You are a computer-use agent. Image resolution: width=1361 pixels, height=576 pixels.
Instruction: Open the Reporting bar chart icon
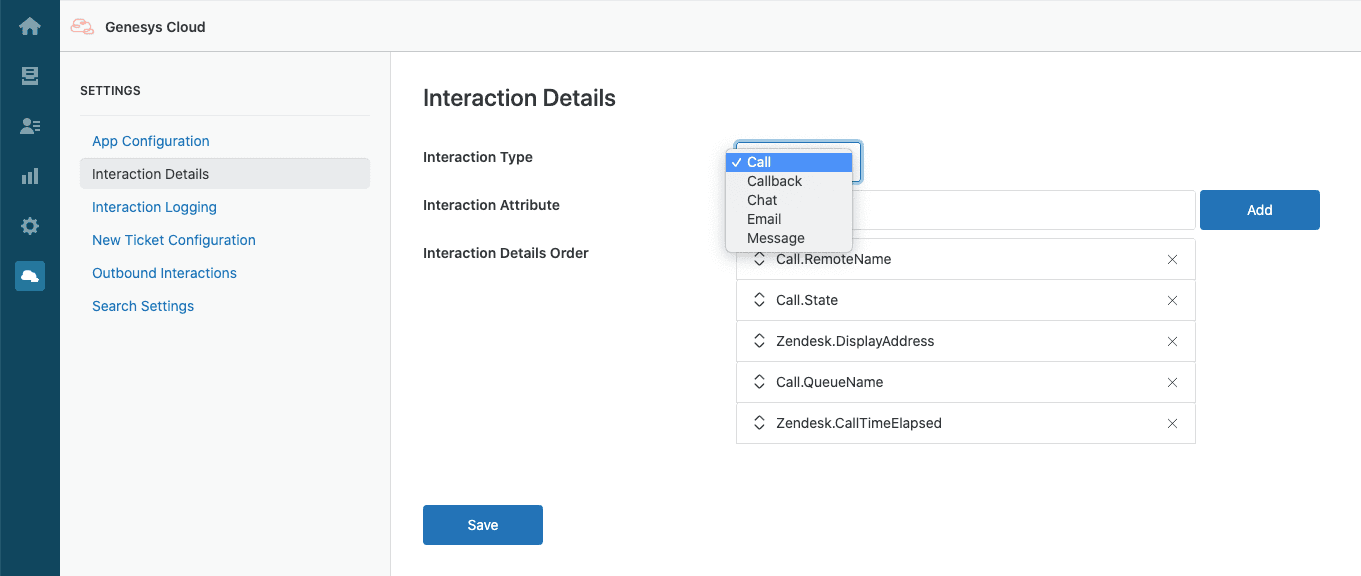click(29, 175)
